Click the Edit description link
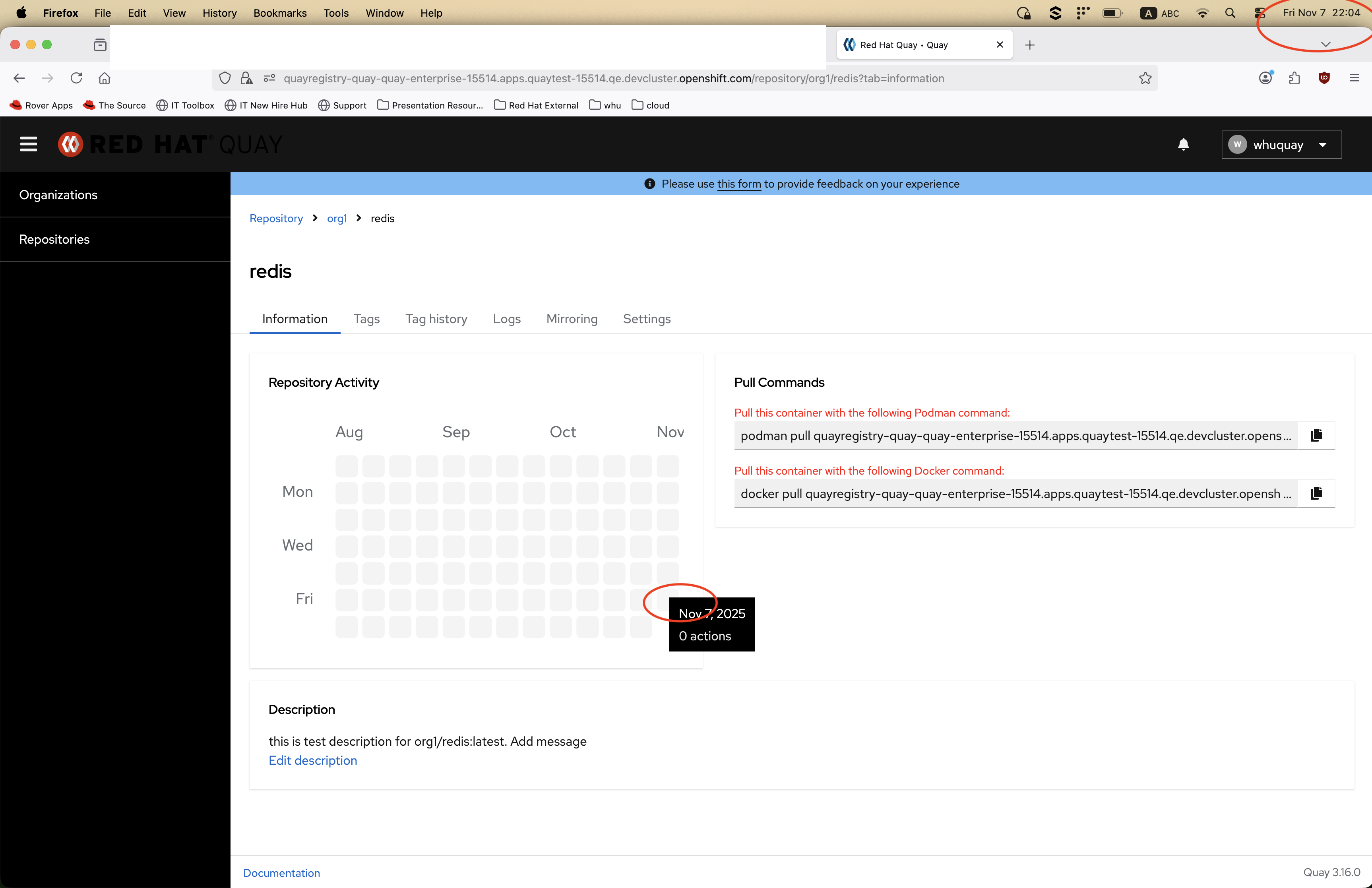 312,760
